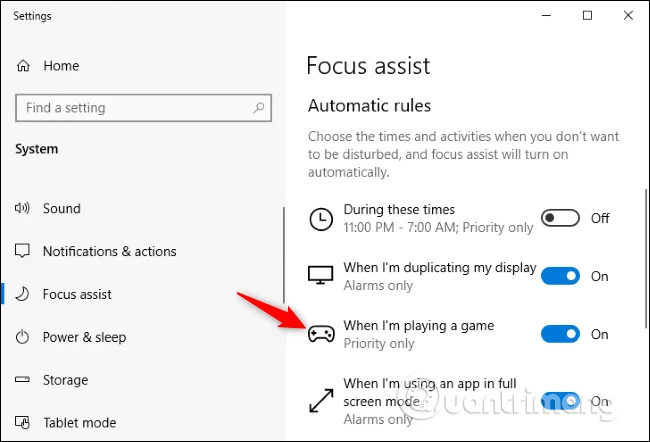Image resolution: width=650 pixels, height=442 pixels.
Task: Click the System category label
Action: point(36,149)
